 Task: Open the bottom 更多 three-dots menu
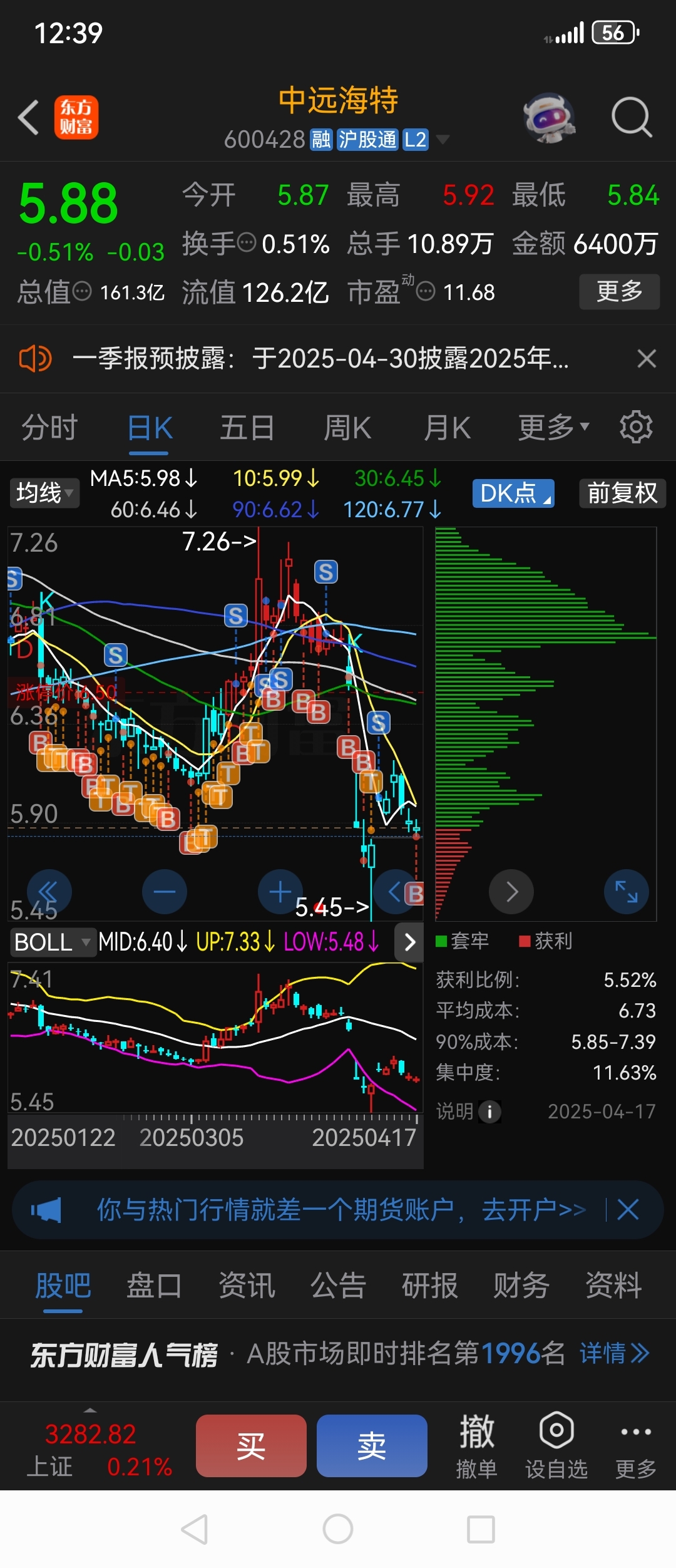point(636,1445)
